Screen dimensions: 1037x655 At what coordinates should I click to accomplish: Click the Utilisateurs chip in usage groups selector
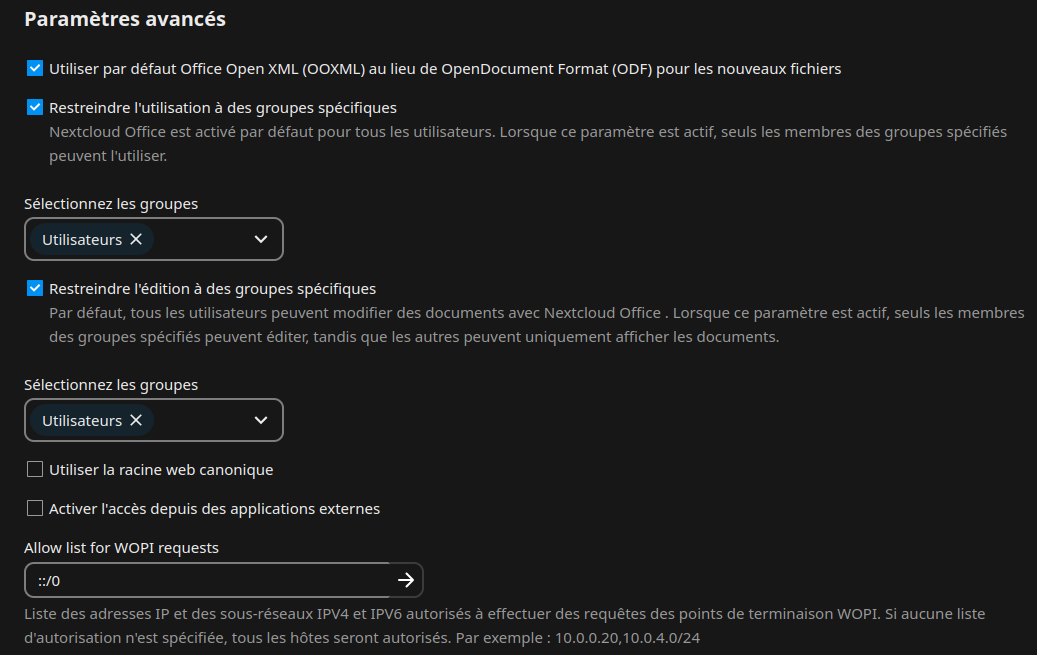82,240
